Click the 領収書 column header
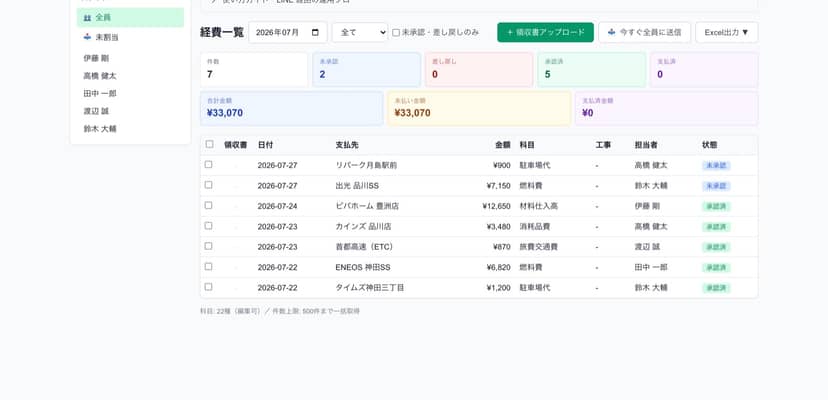Image resolution: width=828 pixels, height=400 pixels. [x=236, y=145]
